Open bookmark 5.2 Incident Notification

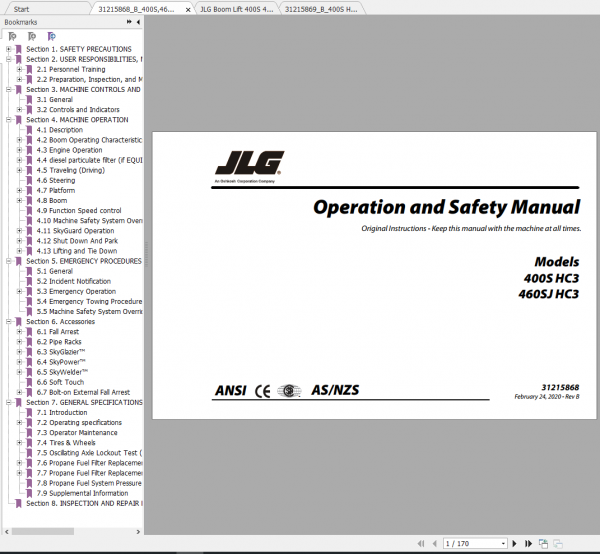pyautogui.click(x=74, y=281)
